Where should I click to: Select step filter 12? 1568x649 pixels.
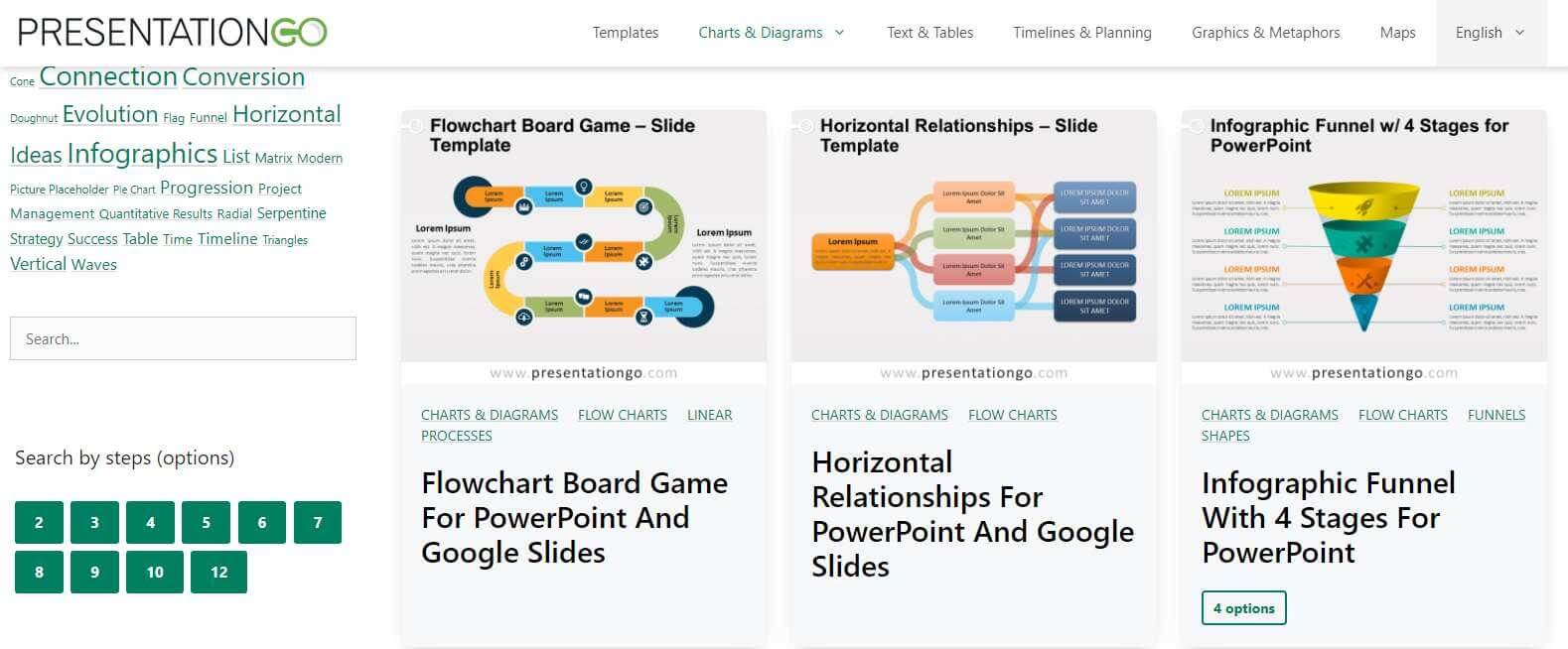tap(217, 572)
